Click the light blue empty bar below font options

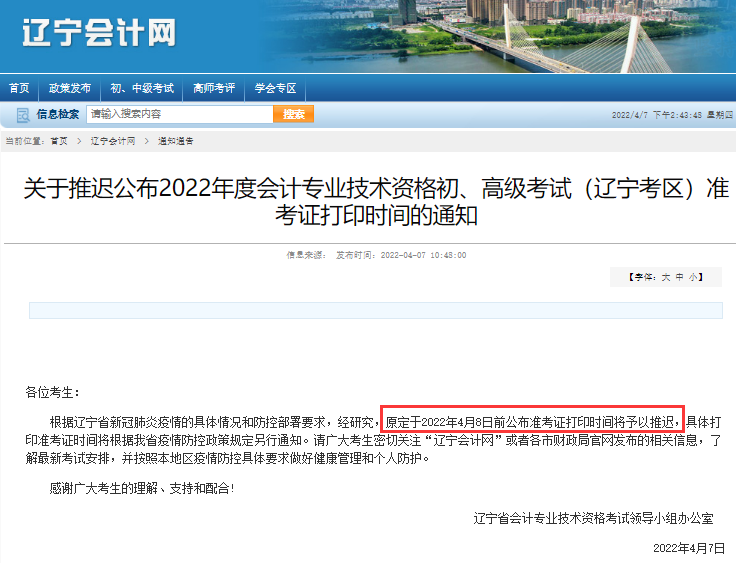(376, 310)
